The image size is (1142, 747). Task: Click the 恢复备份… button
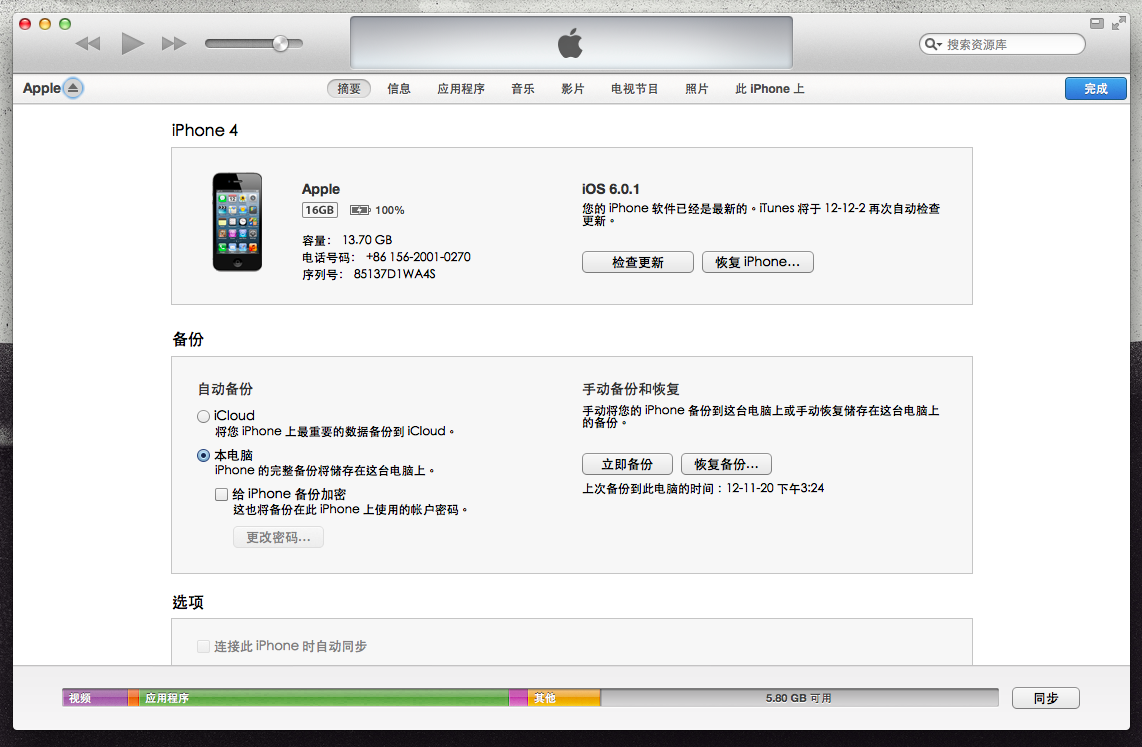point(726,465)
